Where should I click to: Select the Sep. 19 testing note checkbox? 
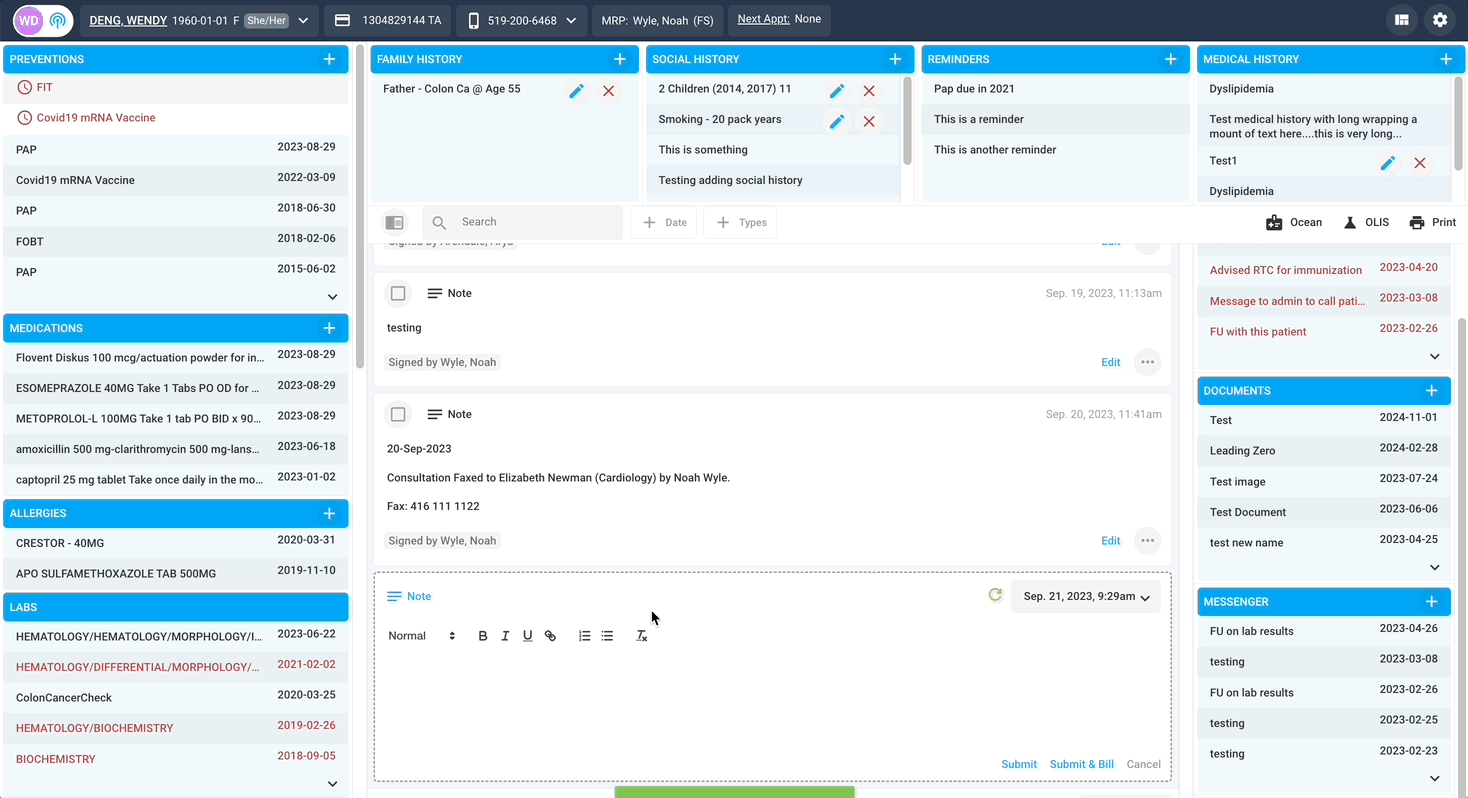point(398,293)
